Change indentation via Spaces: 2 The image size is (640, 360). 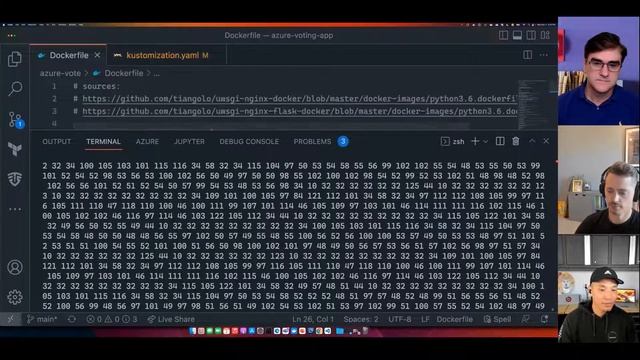361,319
